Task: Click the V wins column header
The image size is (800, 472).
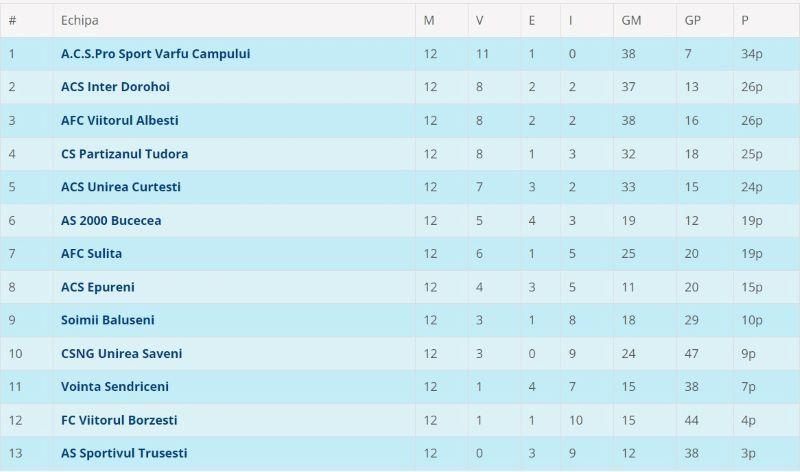Action: pyautogui.click(x=479, y=20)
